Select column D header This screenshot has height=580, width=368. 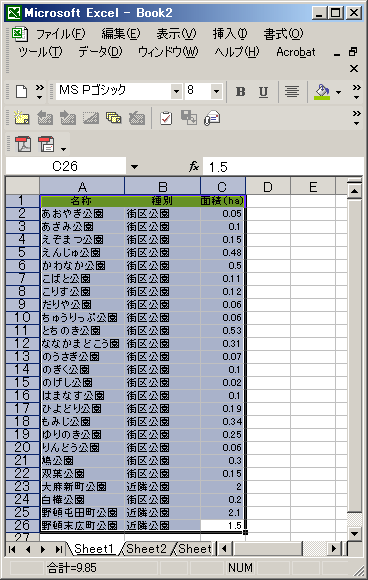click(268, 187)
